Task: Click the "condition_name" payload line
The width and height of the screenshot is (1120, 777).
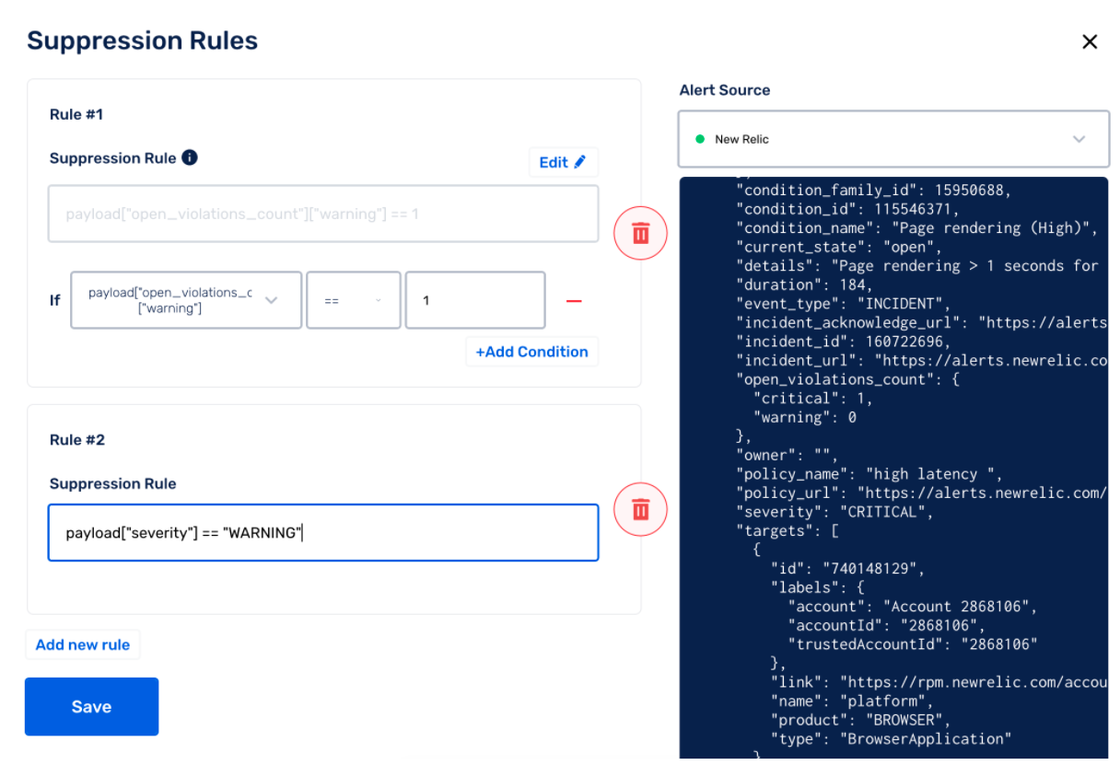Action: tap(916, 228)
